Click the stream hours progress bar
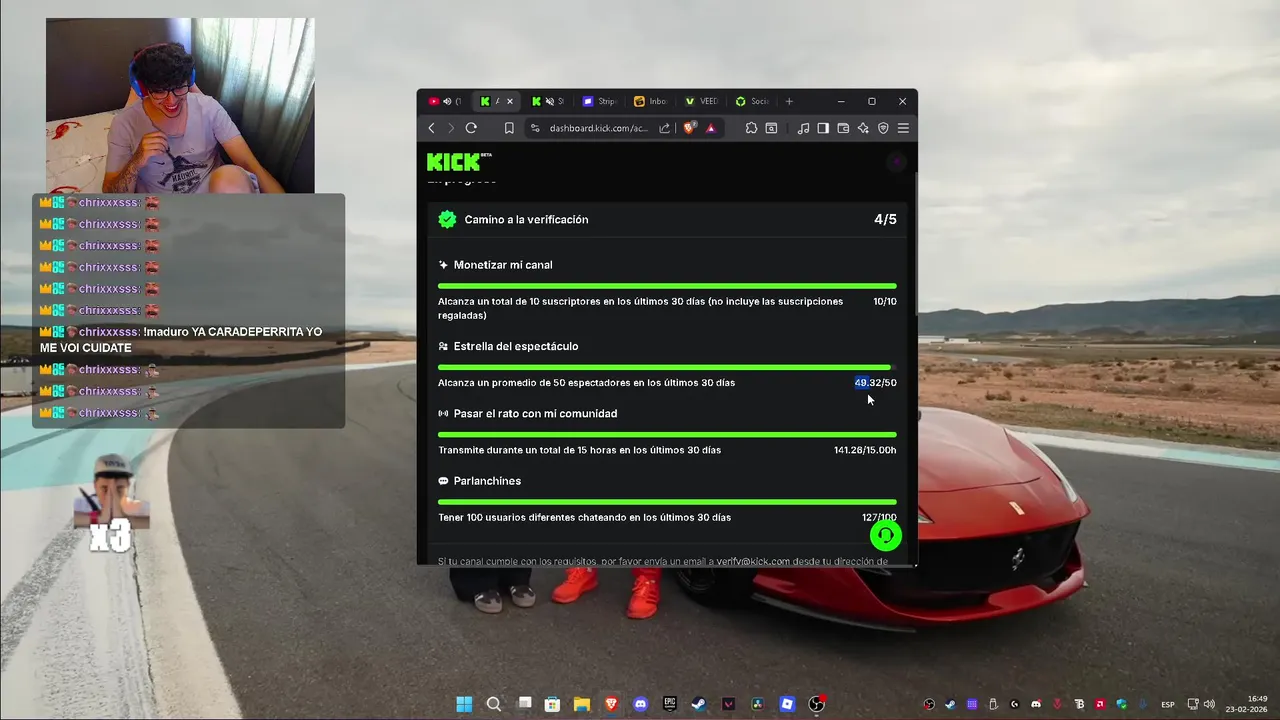The width and height of the screenshot is (1280, 720). pyautogui.click(x=667, y=434)
